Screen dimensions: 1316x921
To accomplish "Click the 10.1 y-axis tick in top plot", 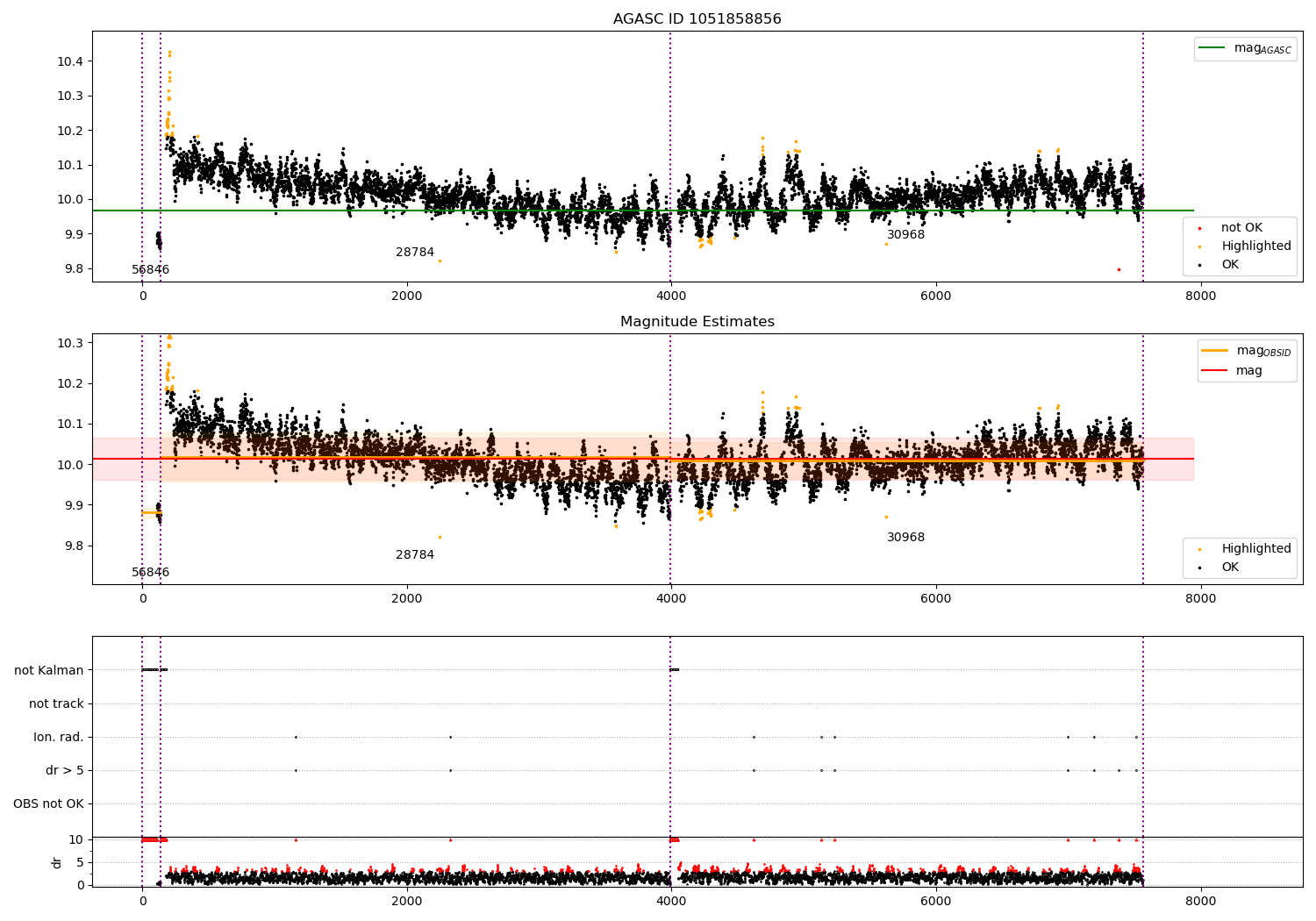I will pos(70,165).
